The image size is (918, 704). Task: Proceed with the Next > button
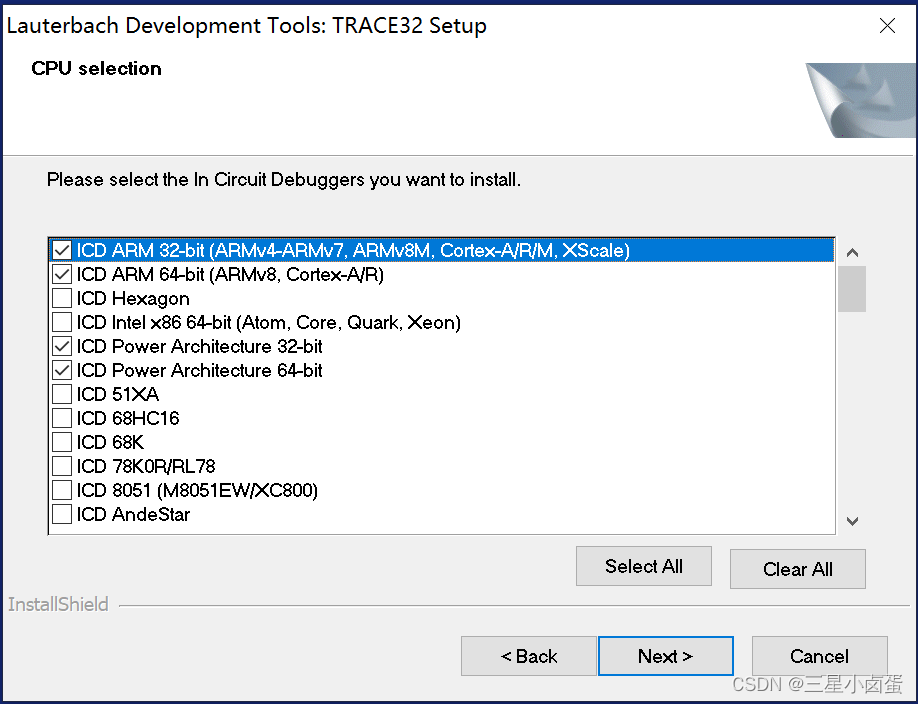point(666,656)
